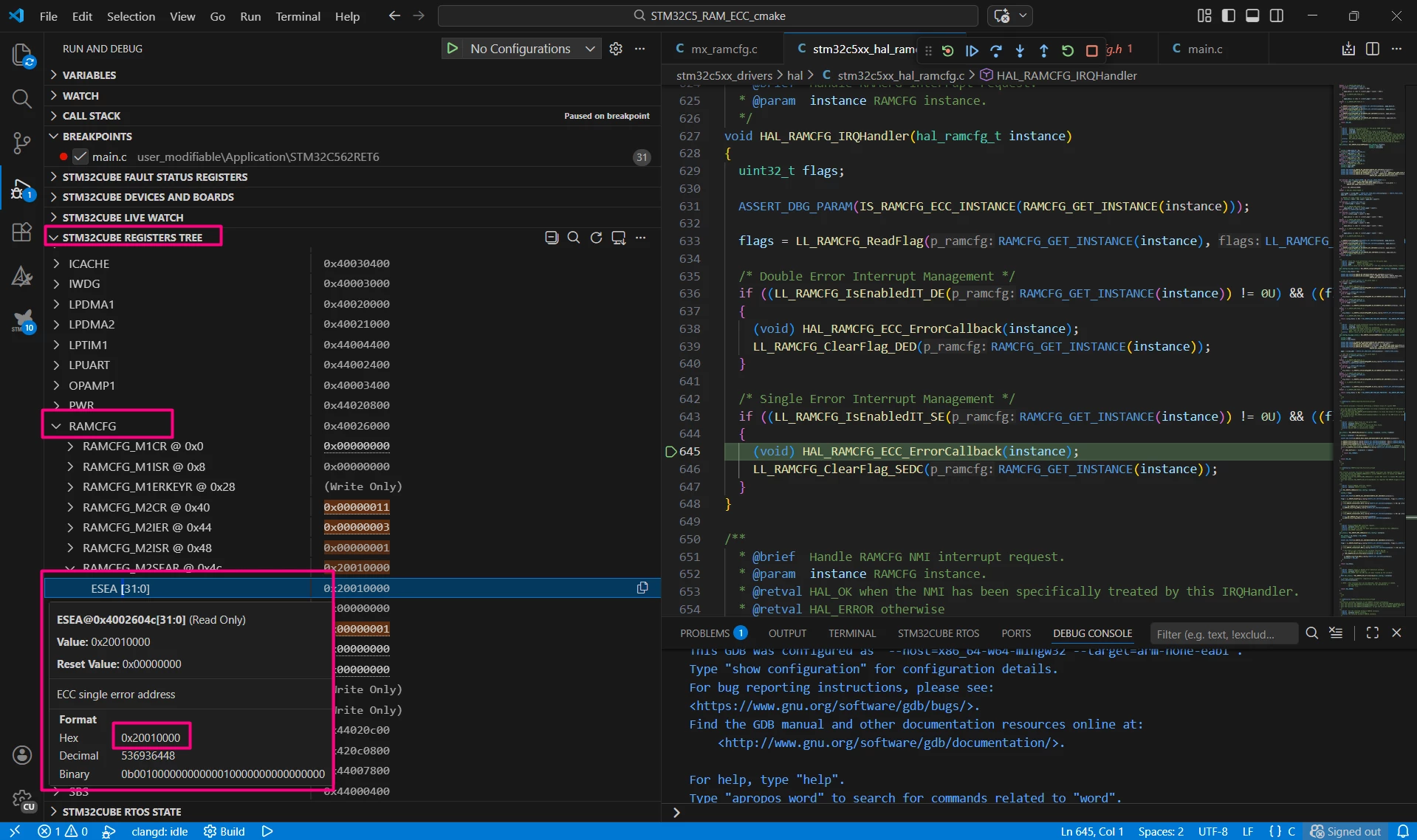The width and height of the screenshot is (1417, 840).
Task: Collapse the RAMCFG peripheral node
Action: point(56,426)
